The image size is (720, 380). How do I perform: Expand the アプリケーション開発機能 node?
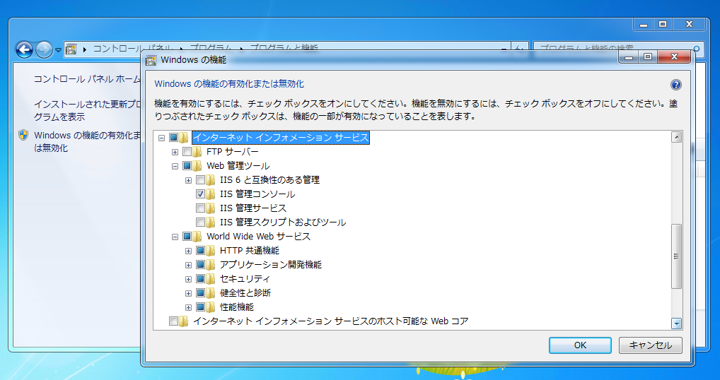click(188, 265)
